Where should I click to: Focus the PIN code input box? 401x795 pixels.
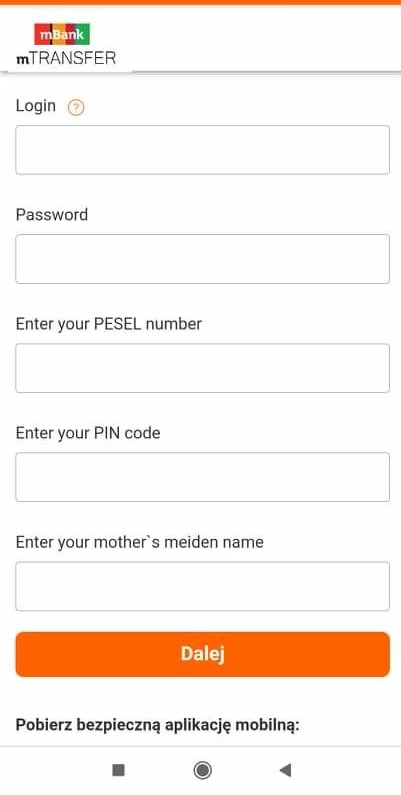click(202, 477)
